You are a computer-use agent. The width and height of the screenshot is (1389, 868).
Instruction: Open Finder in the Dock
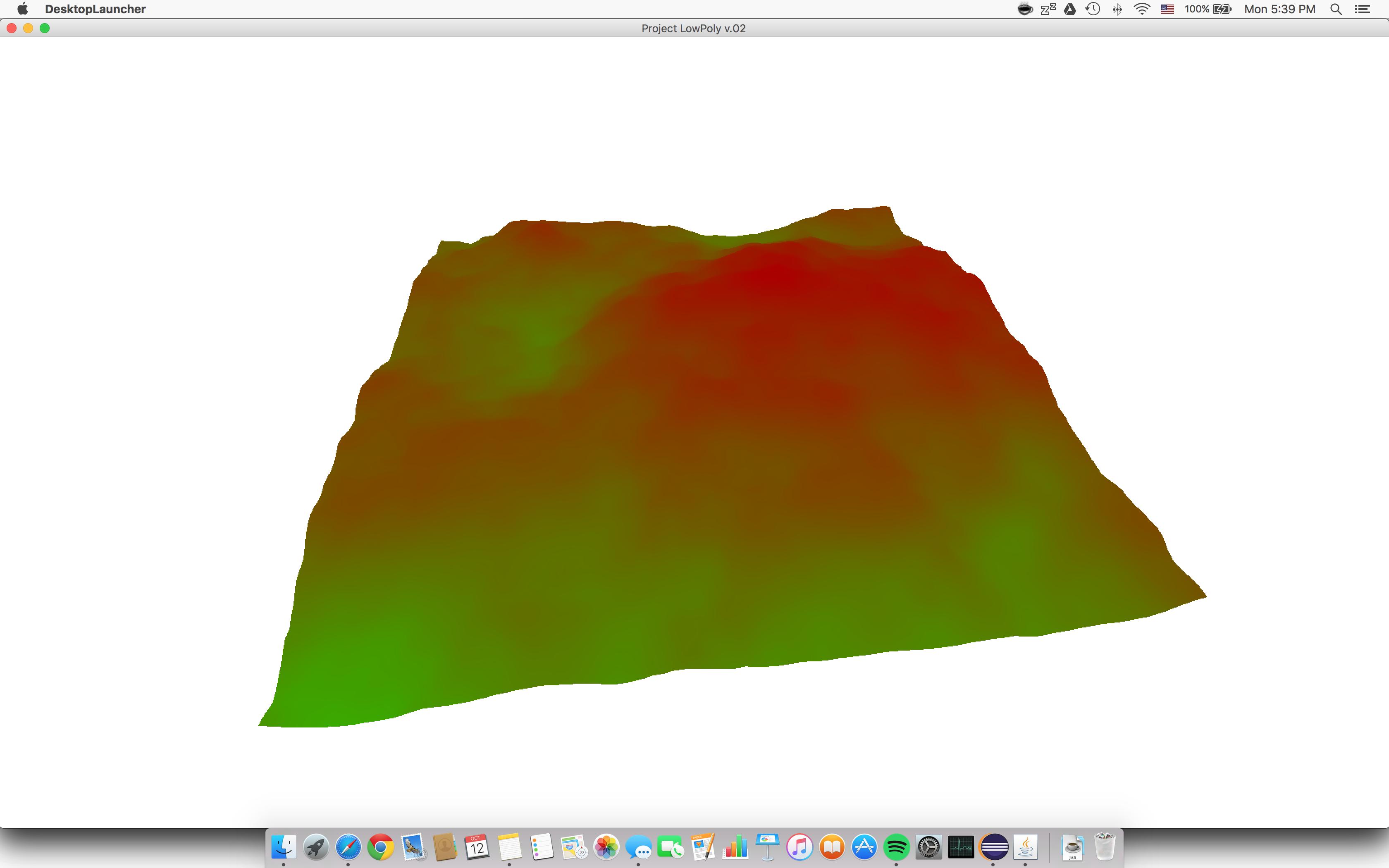[284, 847]
